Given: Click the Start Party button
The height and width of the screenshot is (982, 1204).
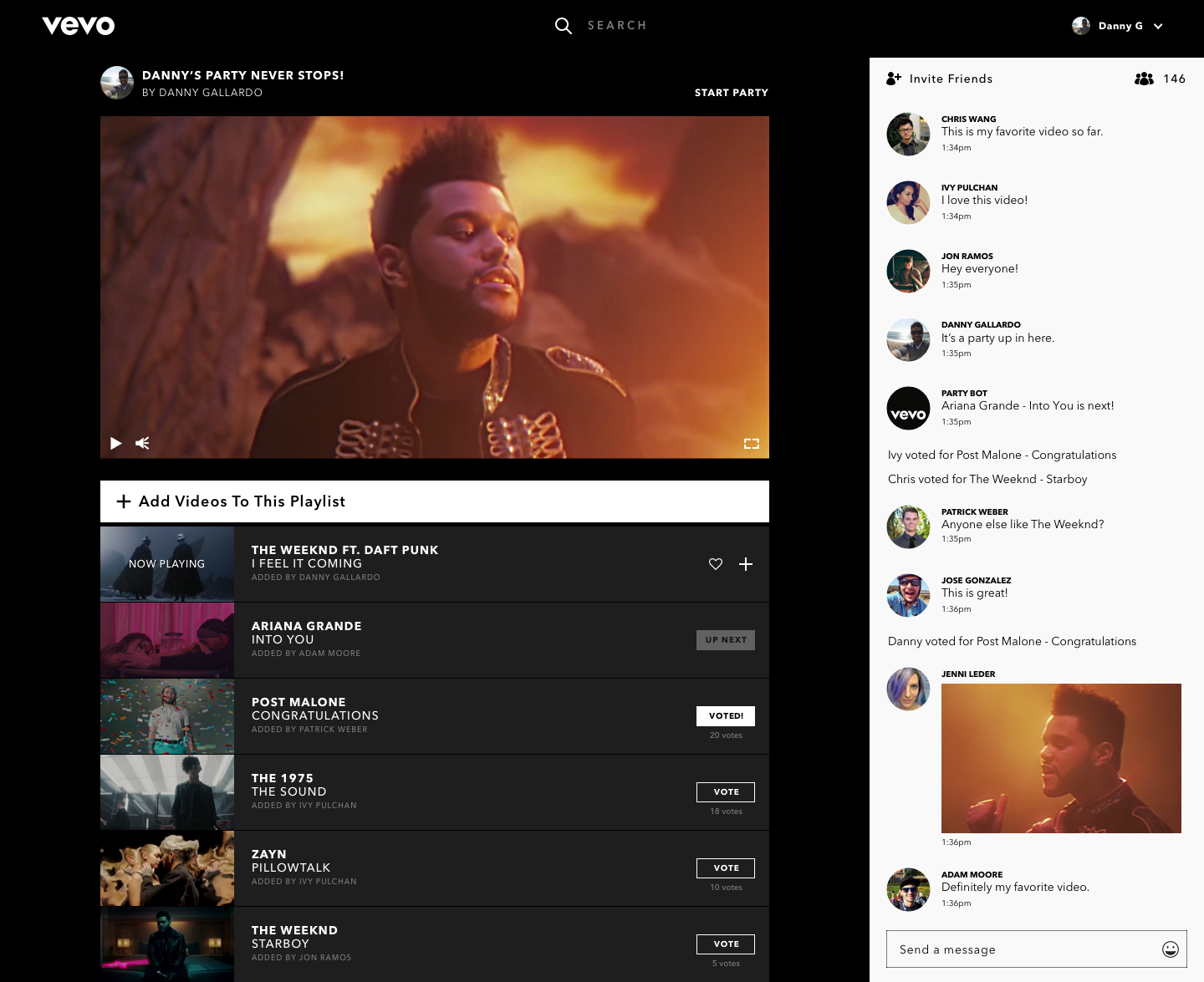Looking at the screenshot, I should click(732, 93).
